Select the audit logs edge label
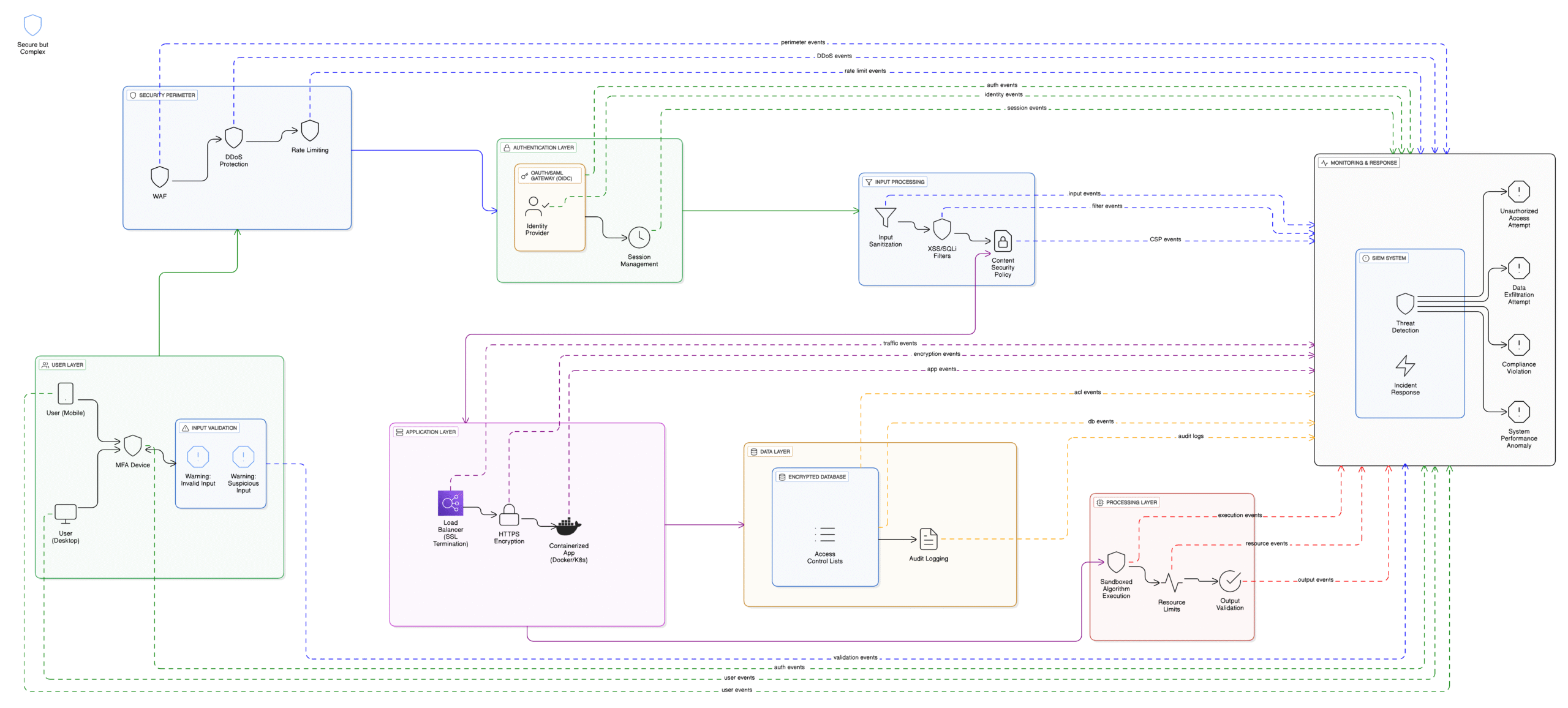This screenshot has height=708, width=1568. [x=1190, y=437]
